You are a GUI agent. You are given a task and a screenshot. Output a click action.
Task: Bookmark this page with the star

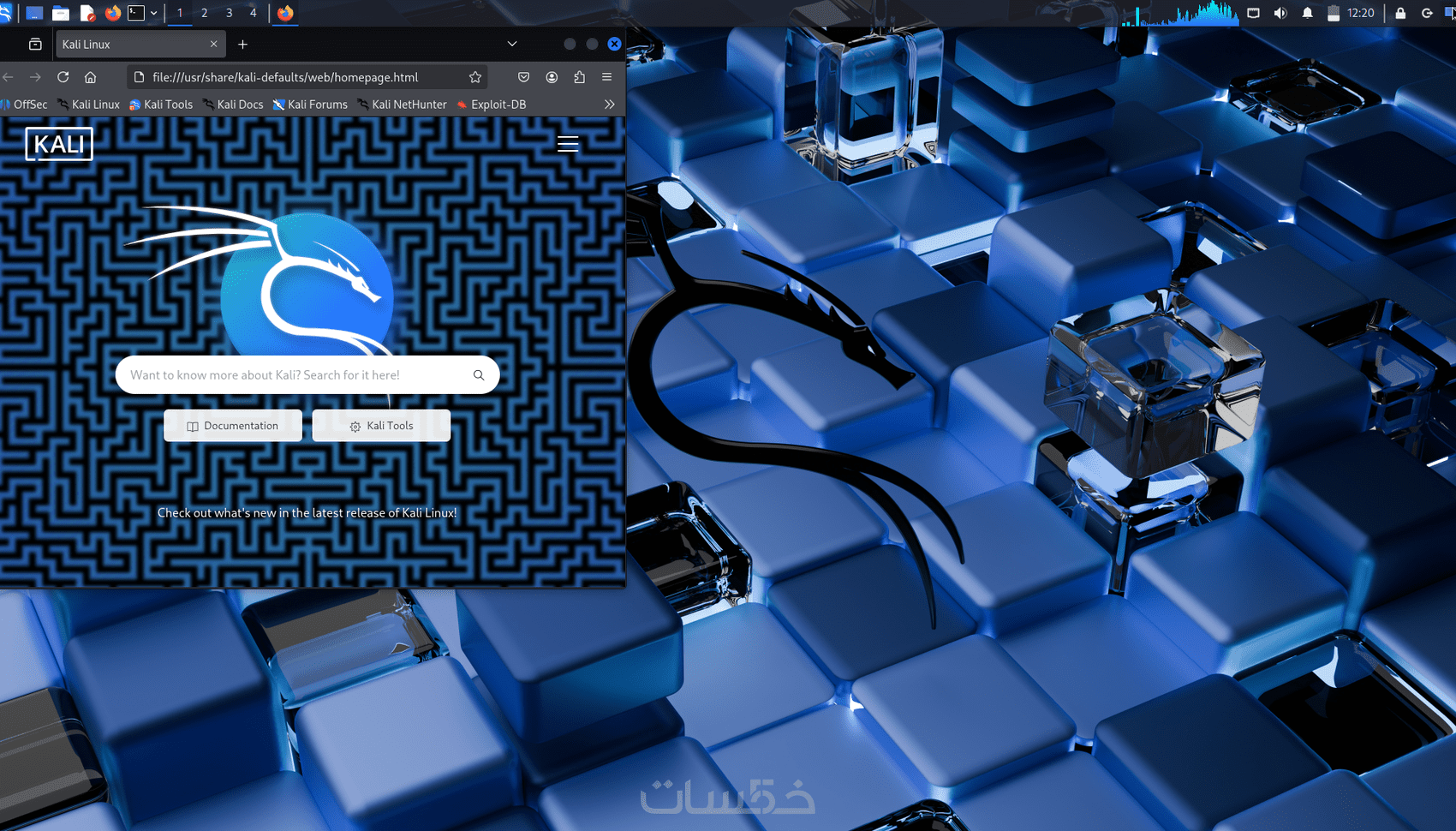click(475, 77)
